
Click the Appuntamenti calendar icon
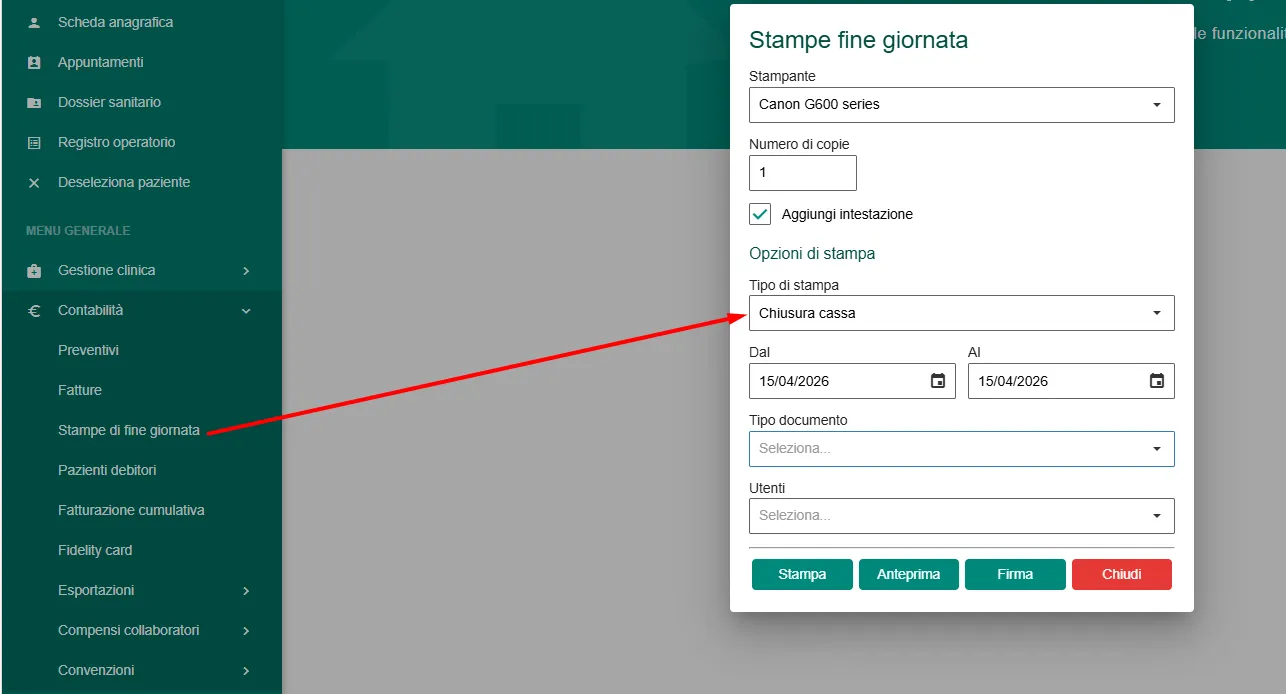[x=35, y=62]
